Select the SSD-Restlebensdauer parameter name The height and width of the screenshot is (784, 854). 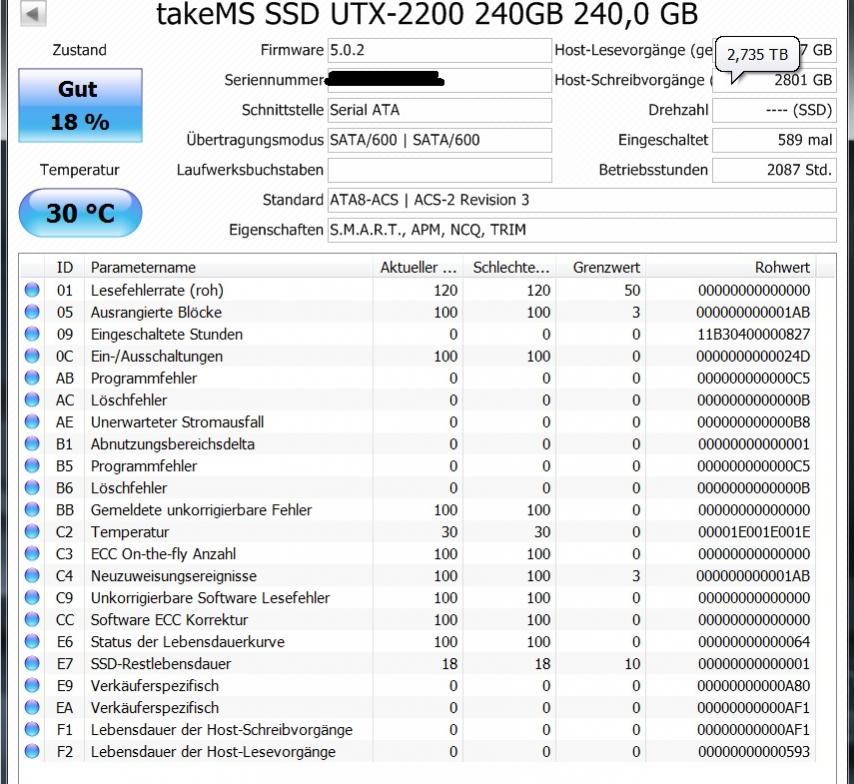point(161,664)
